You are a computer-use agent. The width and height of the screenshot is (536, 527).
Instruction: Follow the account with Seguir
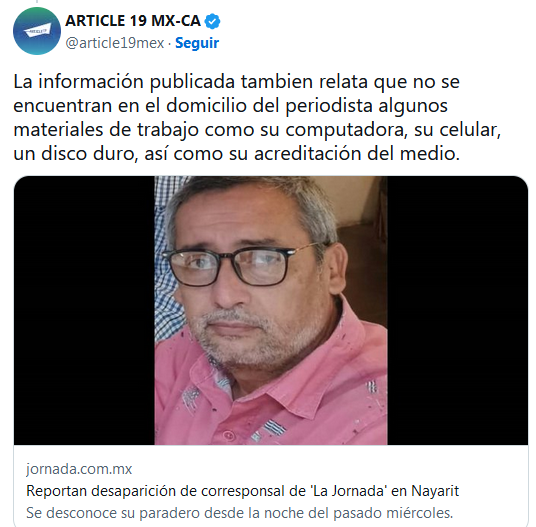click(x=197, y=43)
